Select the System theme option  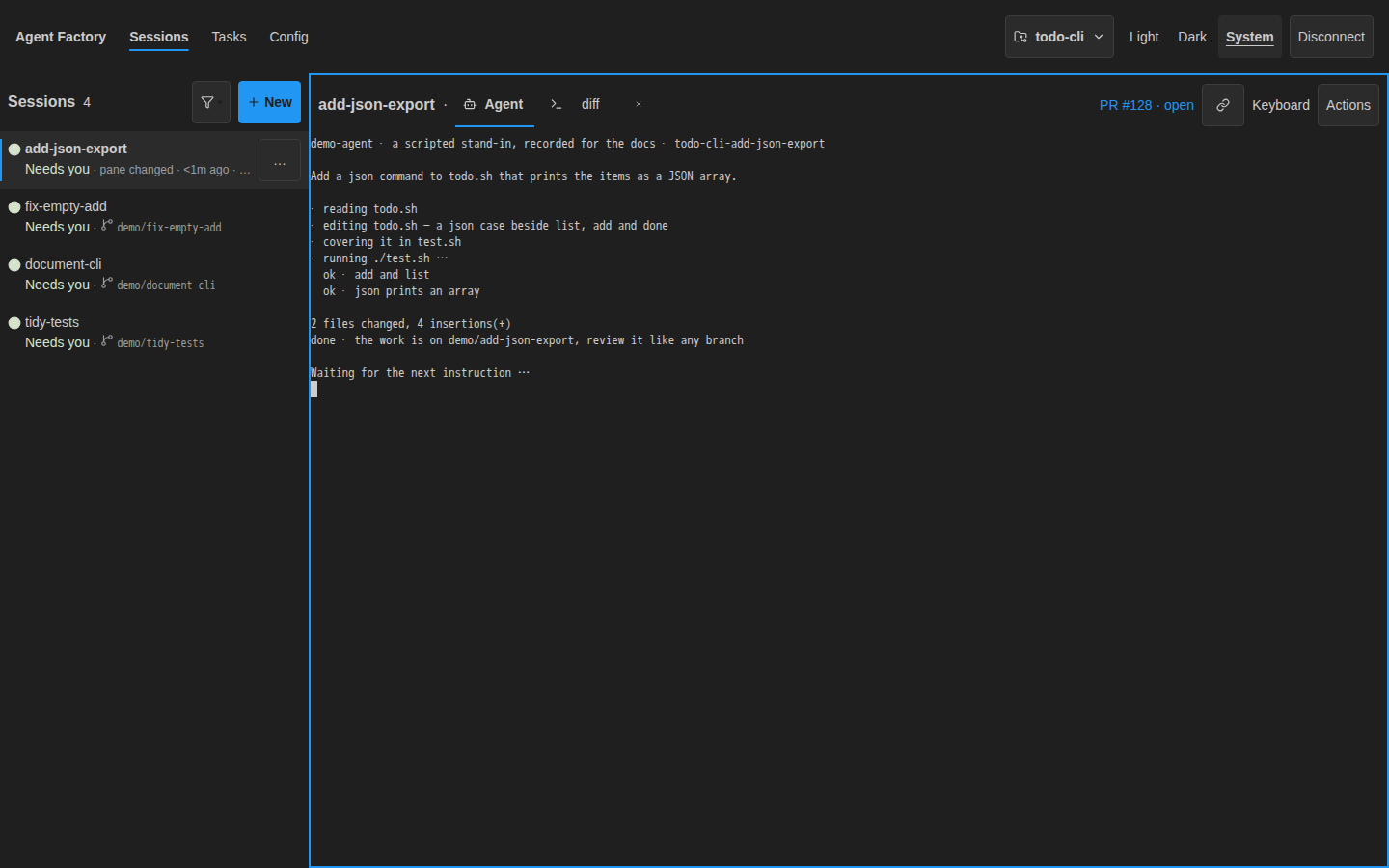tap(1249, 37)
